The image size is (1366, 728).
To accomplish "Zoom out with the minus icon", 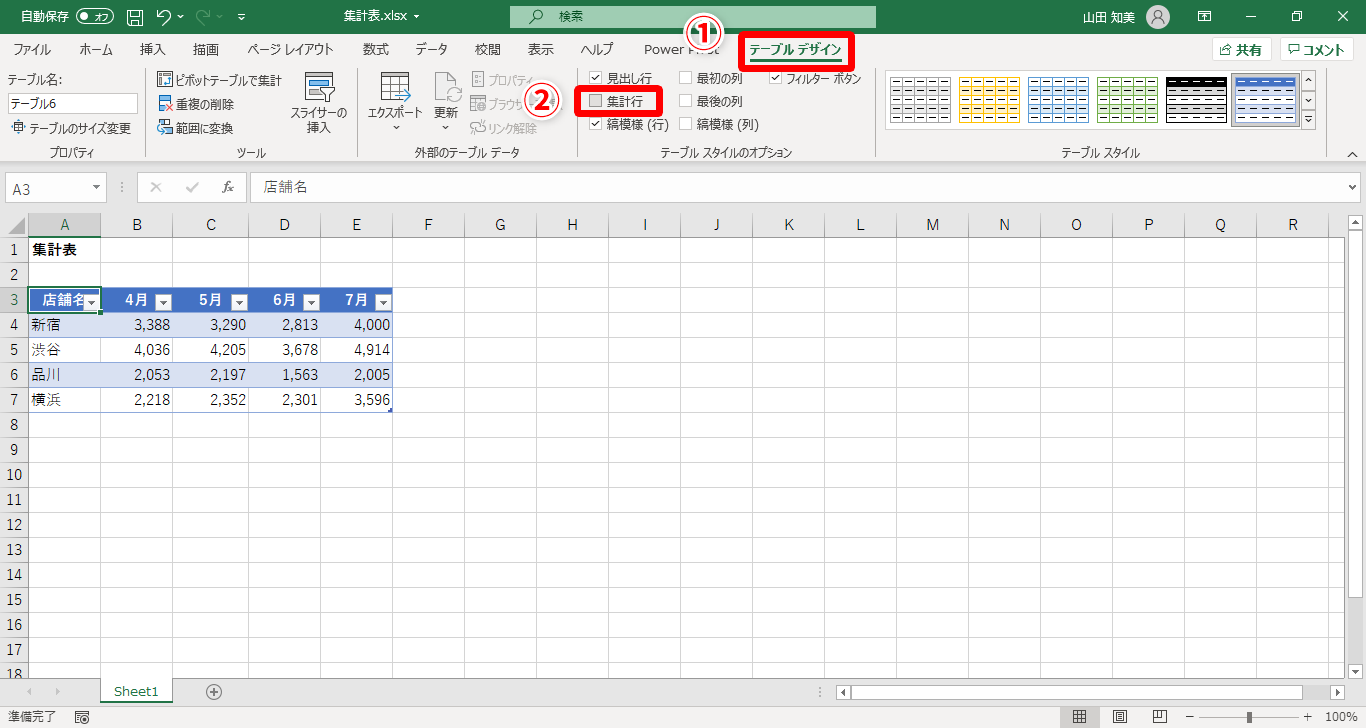I will (1190, 717).
